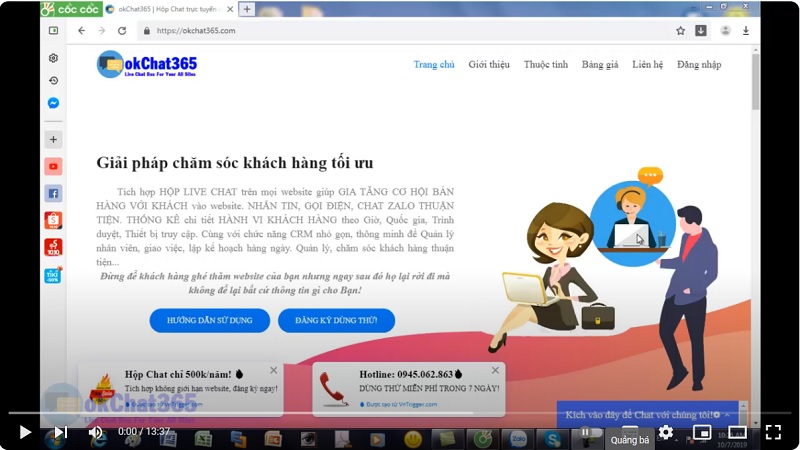The image size is (800, 450).
Task: Open browsing history from sidebar
Action: click(53, 81)
